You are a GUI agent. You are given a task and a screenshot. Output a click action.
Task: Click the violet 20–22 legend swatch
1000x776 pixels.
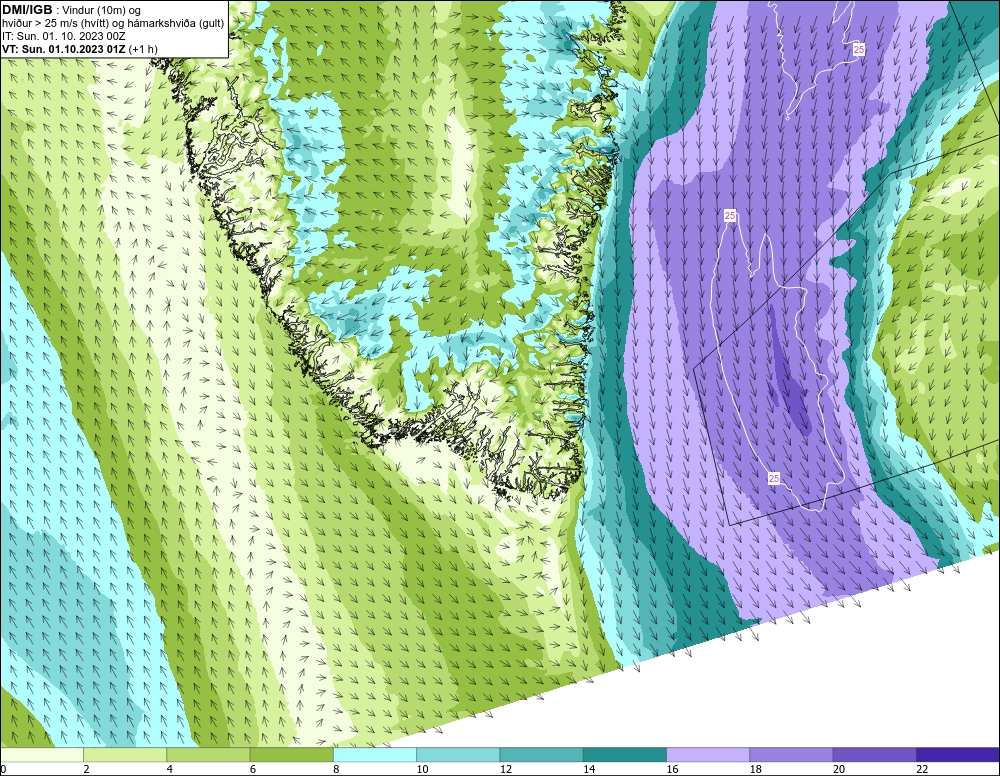tap(875, 754)
